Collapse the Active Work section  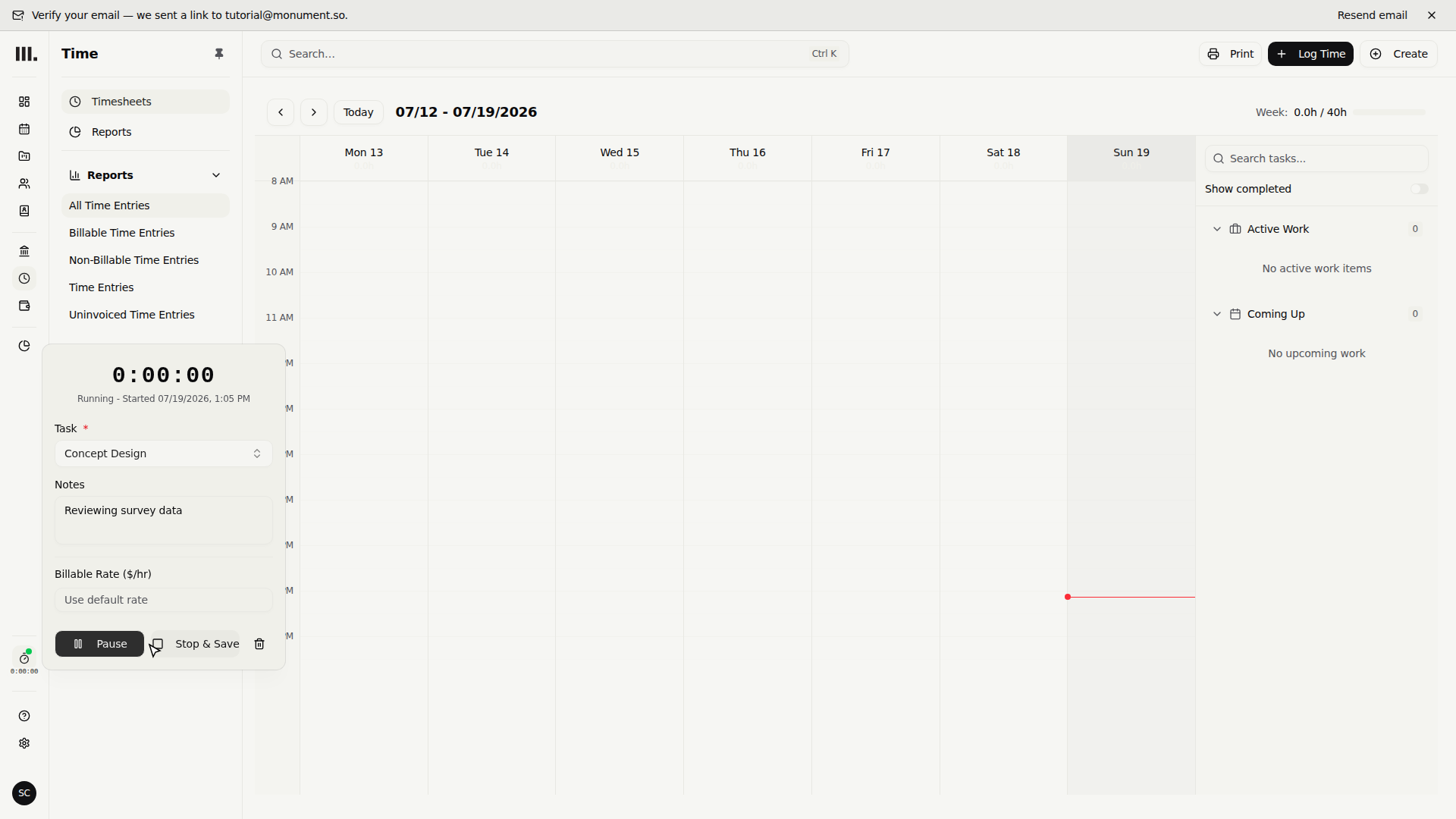pyautogui.click(x=1217, y=229)
